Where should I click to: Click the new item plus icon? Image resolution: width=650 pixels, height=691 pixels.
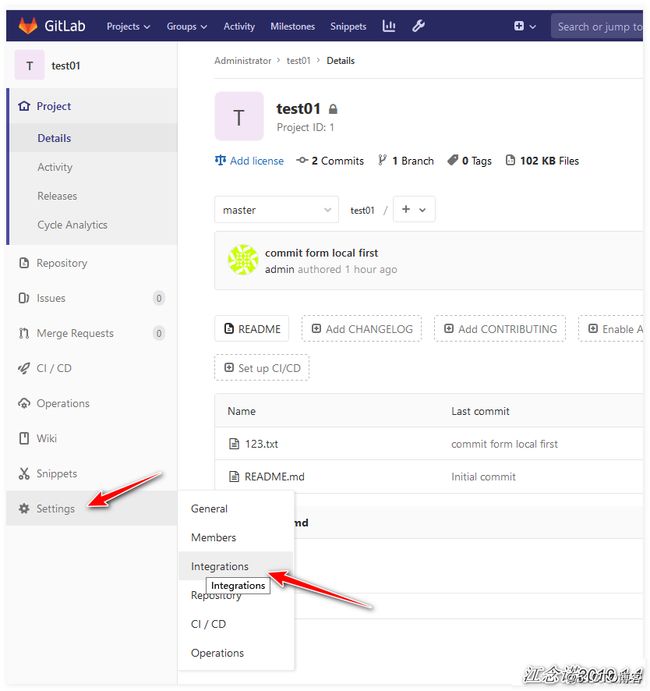[519, 26]
